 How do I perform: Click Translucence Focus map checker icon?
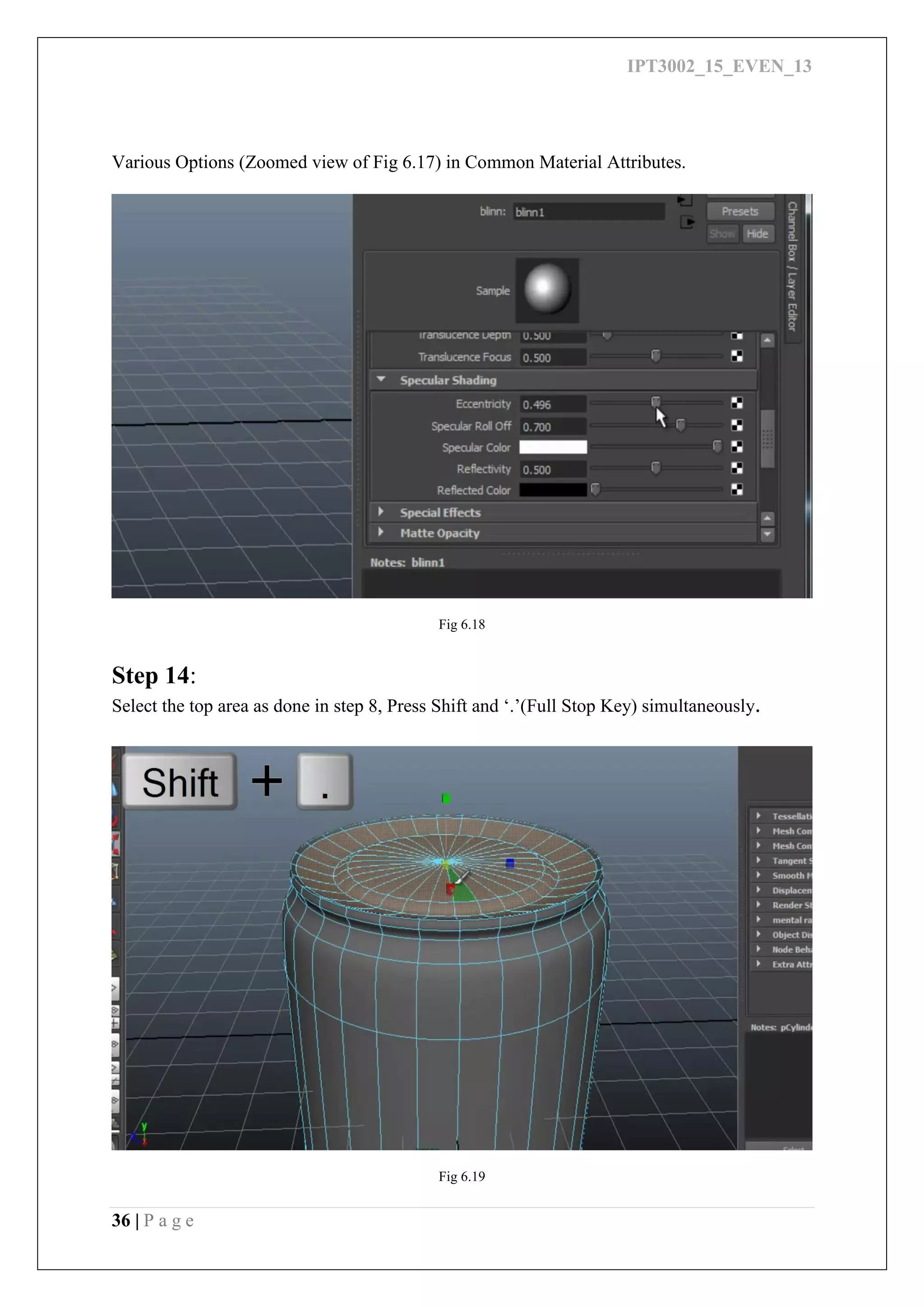[x=736, y=357]
